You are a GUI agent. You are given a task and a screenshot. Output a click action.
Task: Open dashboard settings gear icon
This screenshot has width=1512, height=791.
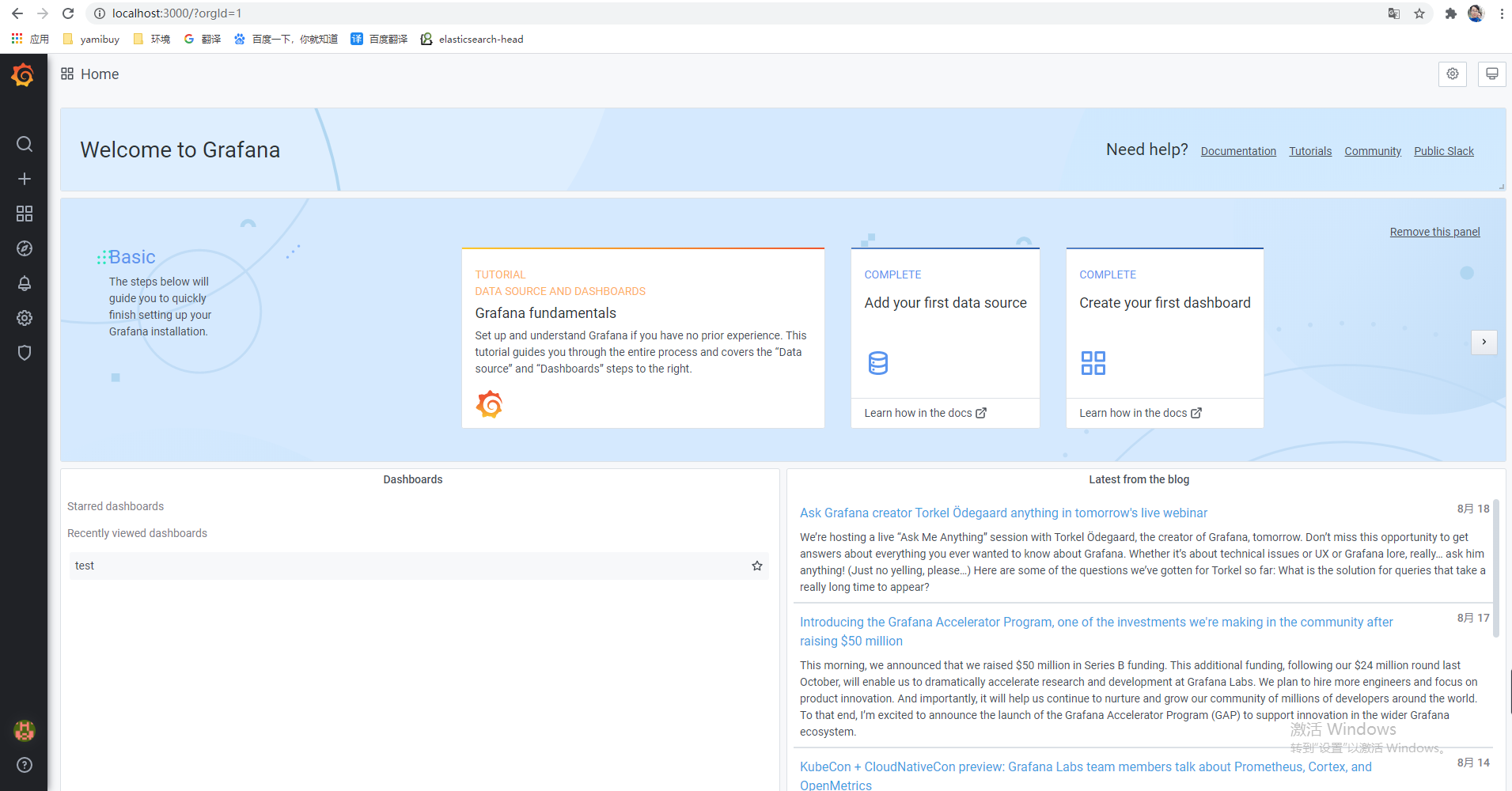tap(1453, 74)
